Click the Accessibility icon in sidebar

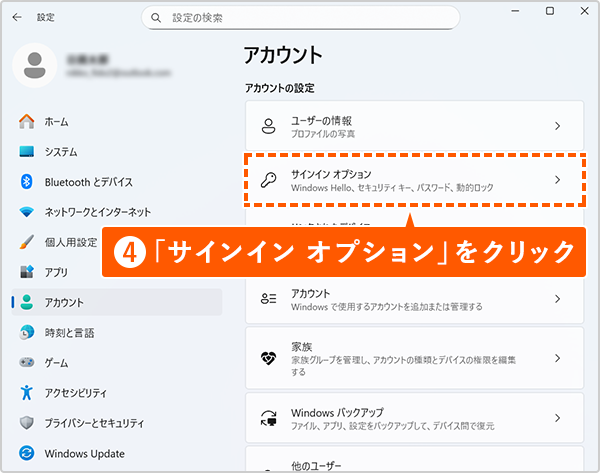tap(27, 393)
